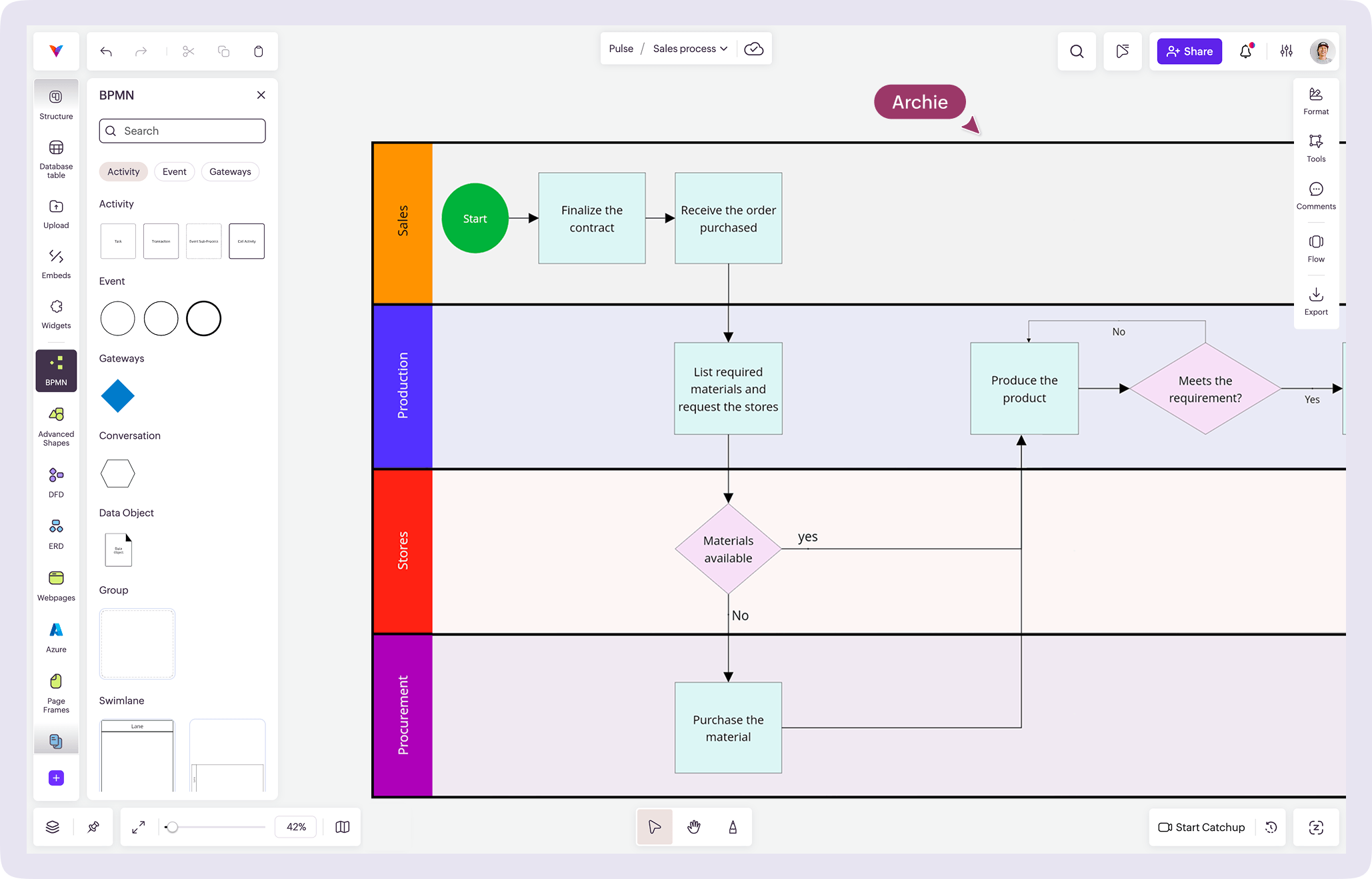Image resolution: width=1372 pixels, height=879 pixels.
Task: Click the Share button
Action: (x=1189, y=51)
